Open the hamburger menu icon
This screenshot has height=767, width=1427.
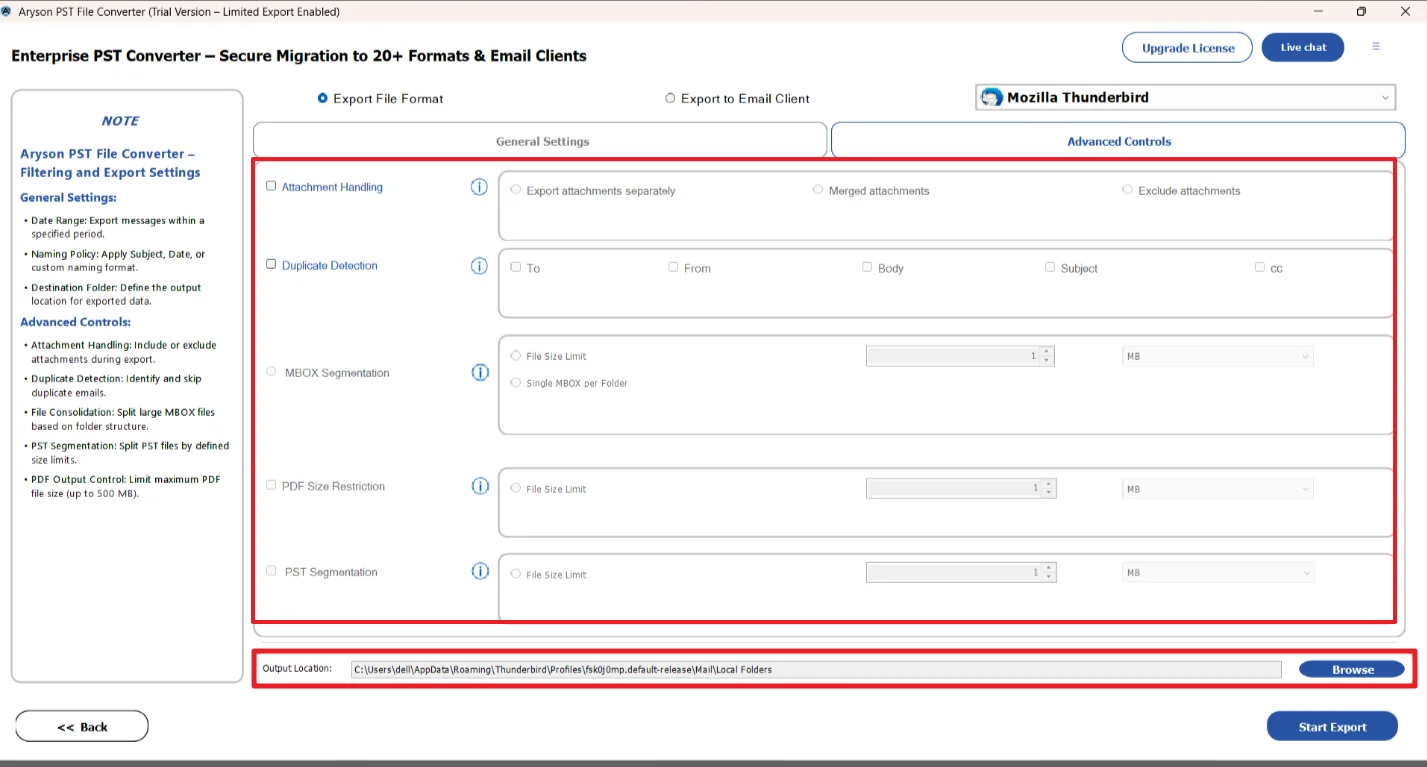[x=1376, y=47]
